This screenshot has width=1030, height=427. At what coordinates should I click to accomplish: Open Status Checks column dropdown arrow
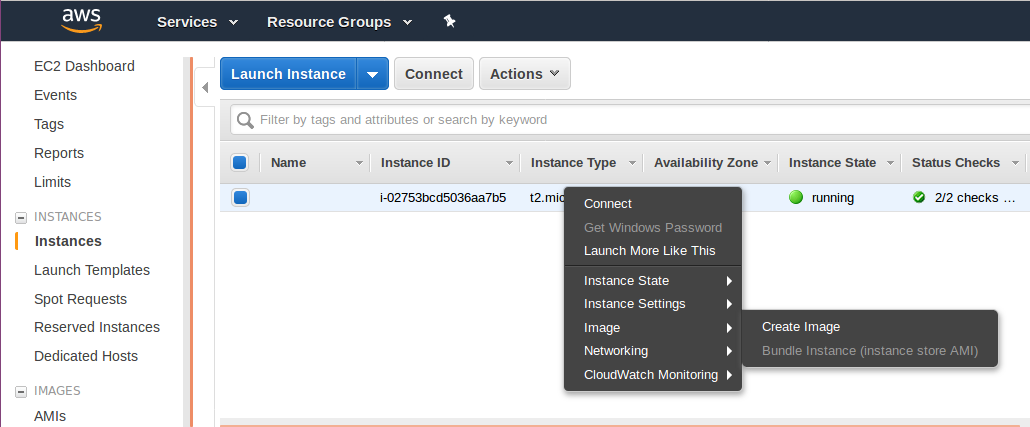pyautogui.click(x=1015, y=163)
